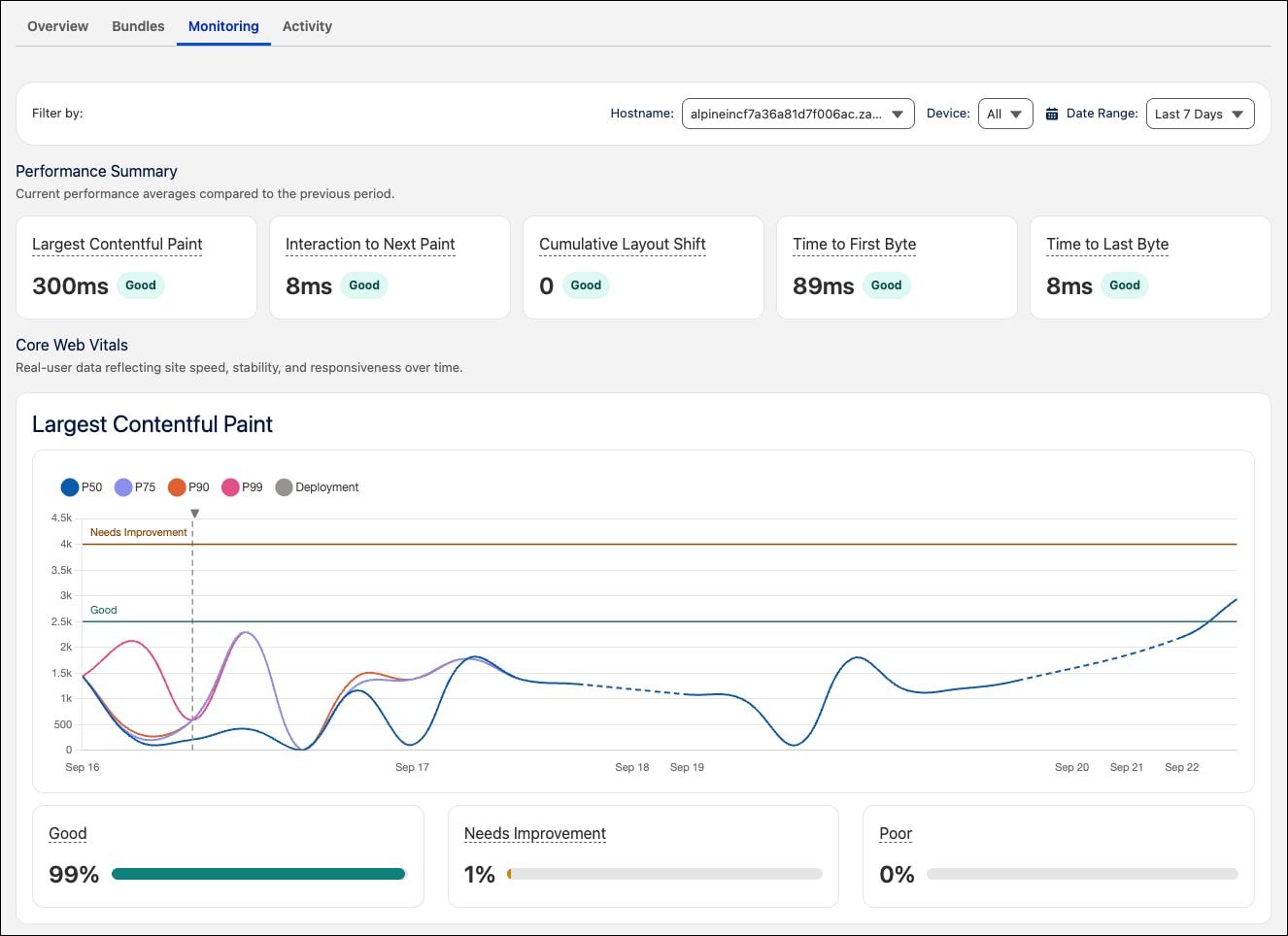Toggle the P90 legend dot
The width and height of the screenshot is (1288, 936).
tap(177, 487)
